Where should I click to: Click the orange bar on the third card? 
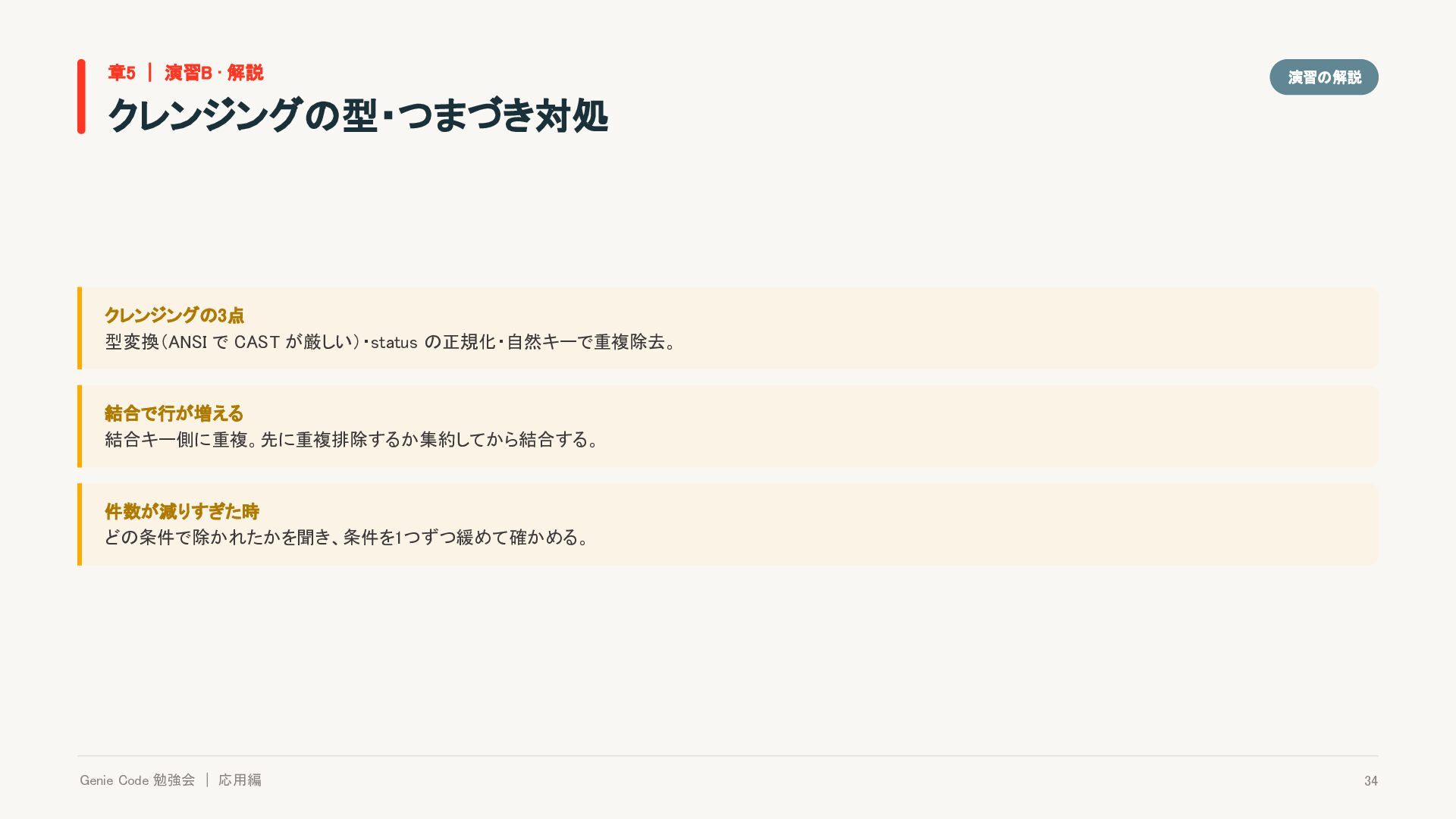tap(80, 524)
